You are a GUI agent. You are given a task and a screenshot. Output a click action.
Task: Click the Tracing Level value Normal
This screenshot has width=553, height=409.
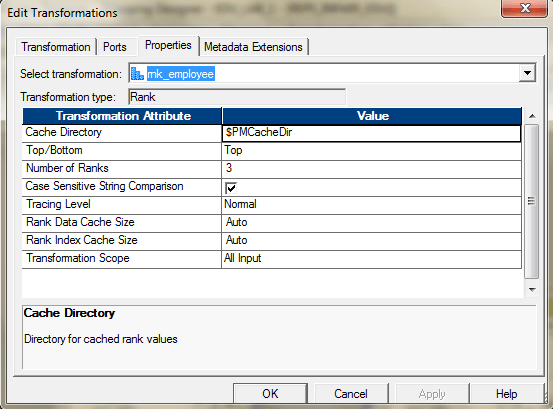[371, 206]
